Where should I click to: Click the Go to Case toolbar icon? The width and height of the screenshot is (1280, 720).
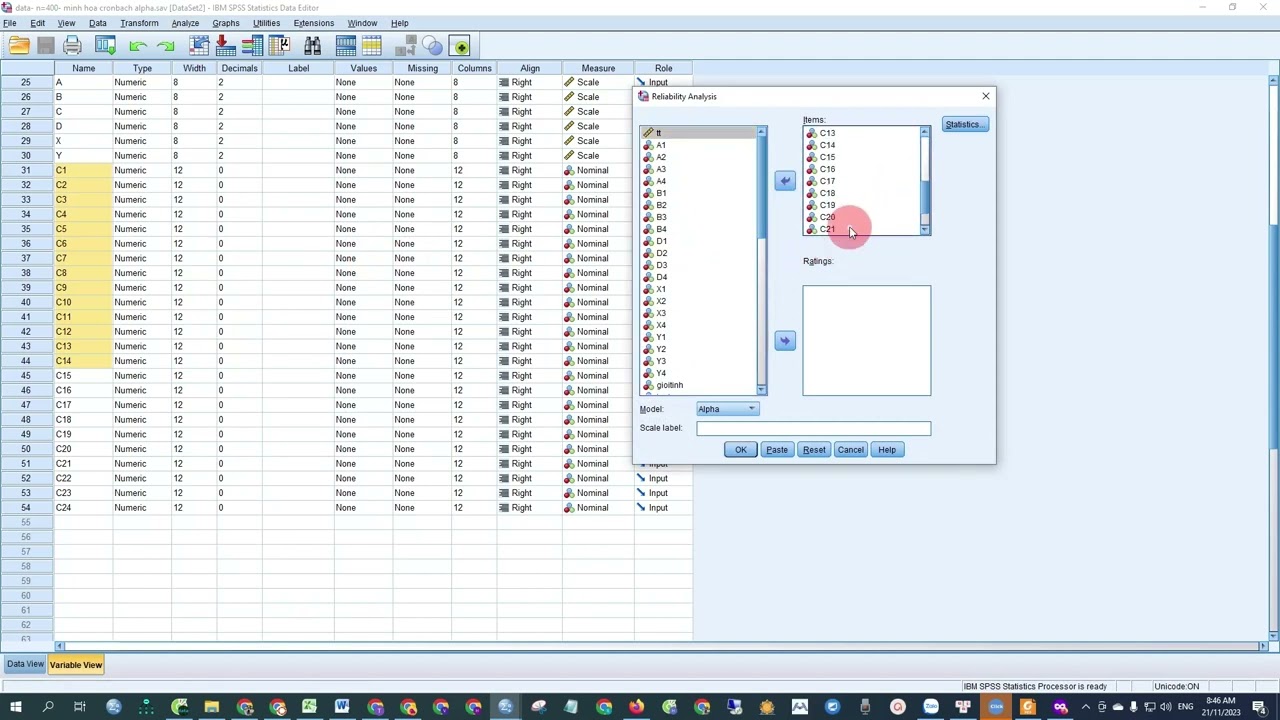point(199,46)
